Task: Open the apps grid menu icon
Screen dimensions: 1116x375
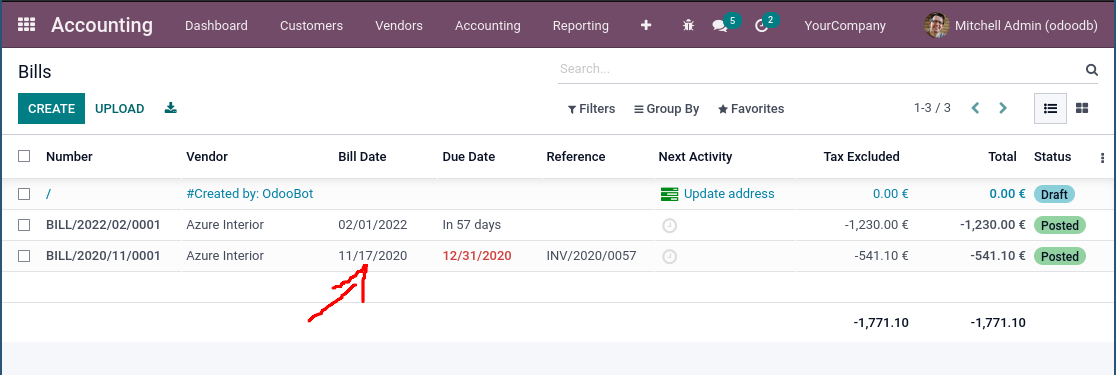Action: [x=26, y=25]
